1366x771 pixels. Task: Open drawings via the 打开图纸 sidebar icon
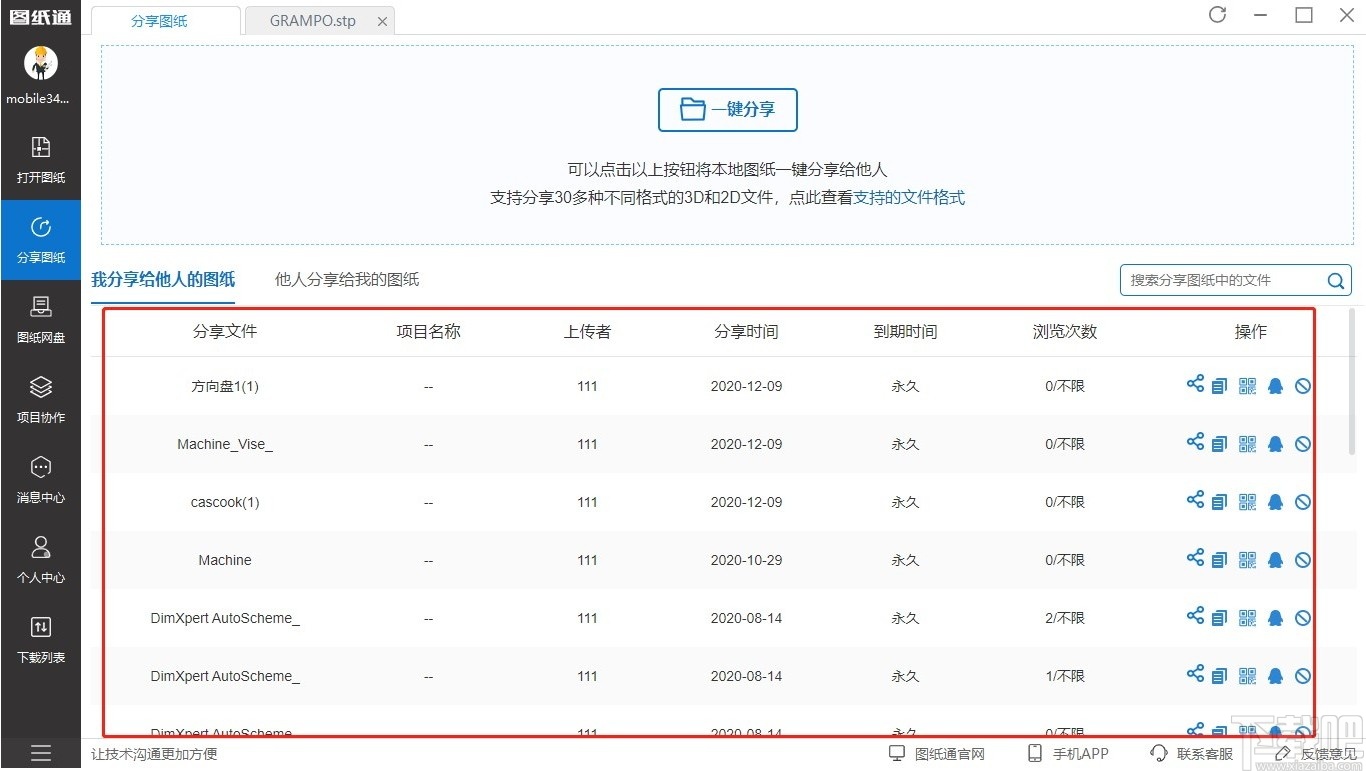click(41, 160)
